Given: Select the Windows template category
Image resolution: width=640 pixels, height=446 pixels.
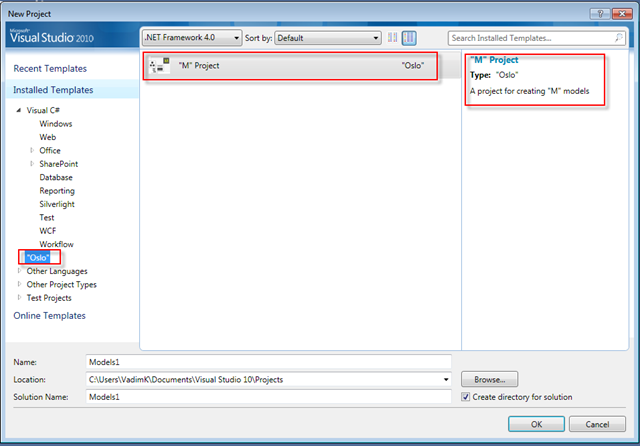Looking at the screenshot, I should coord(56,124).
